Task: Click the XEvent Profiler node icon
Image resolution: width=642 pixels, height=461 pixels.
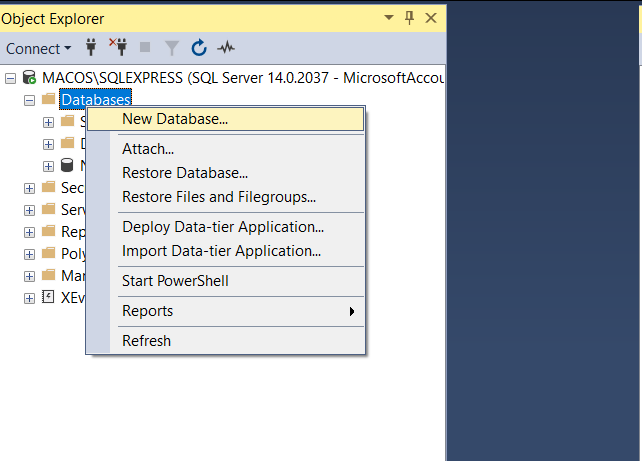Action: click(49, 298)
